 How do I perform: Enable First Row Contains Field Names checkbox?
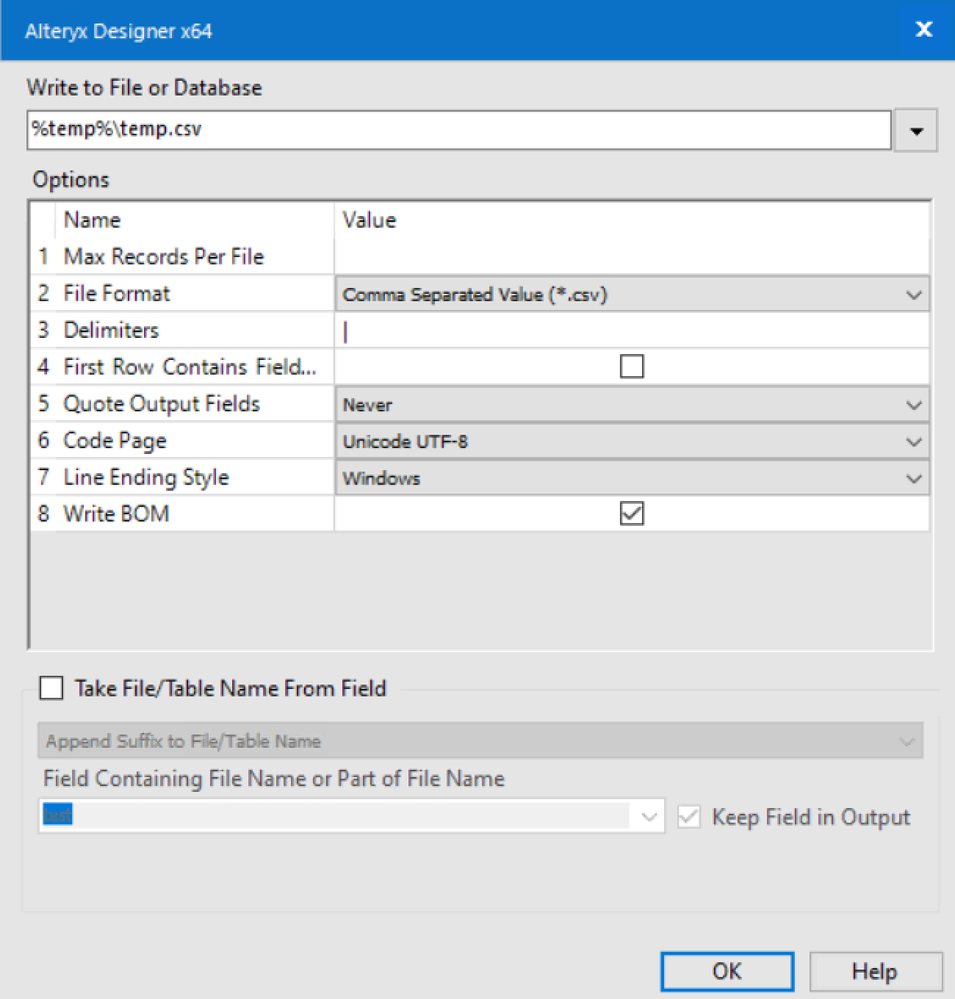click(631, 366)
